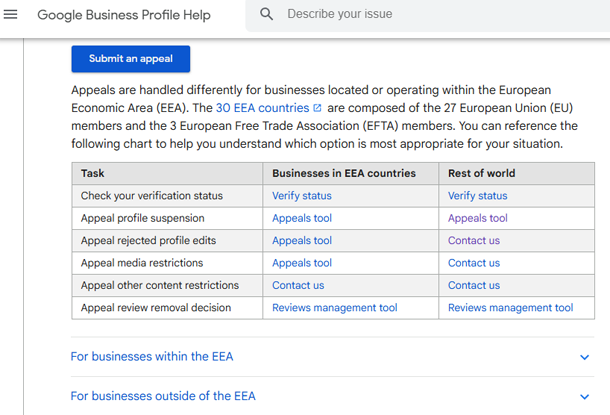Click chevron beside For businesses outside of the EEA
Image resolution: width=610 pixels, height=415 pixels.
click(584, 397)
